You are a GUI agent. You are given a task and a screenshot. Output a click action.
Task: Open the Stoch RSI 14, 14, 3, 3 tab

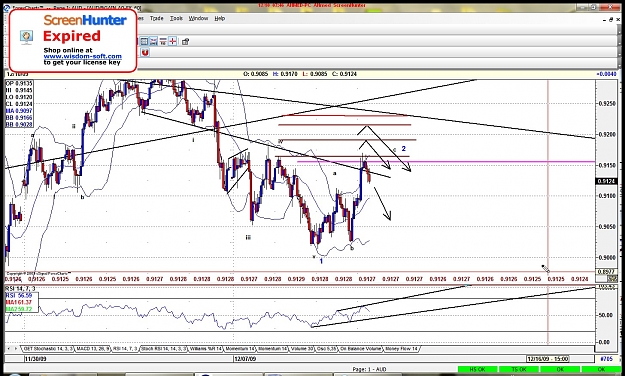tap(163, 348)
